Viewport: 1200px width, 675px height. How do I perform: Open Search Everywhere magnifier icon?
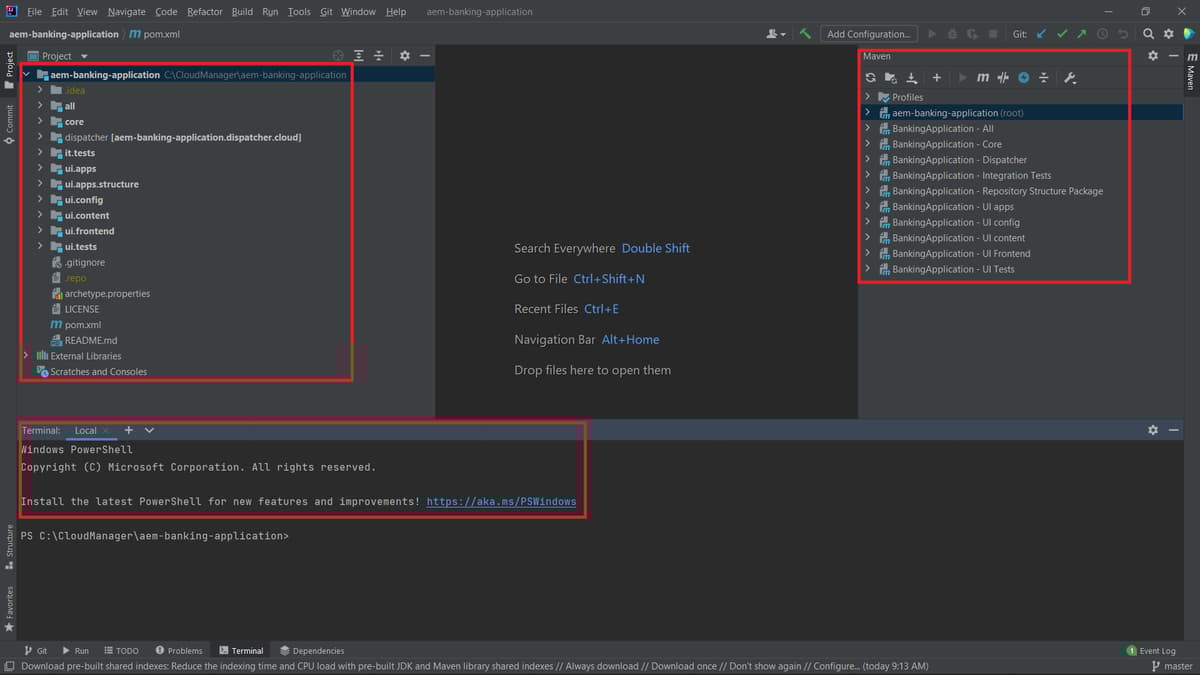1148,33
